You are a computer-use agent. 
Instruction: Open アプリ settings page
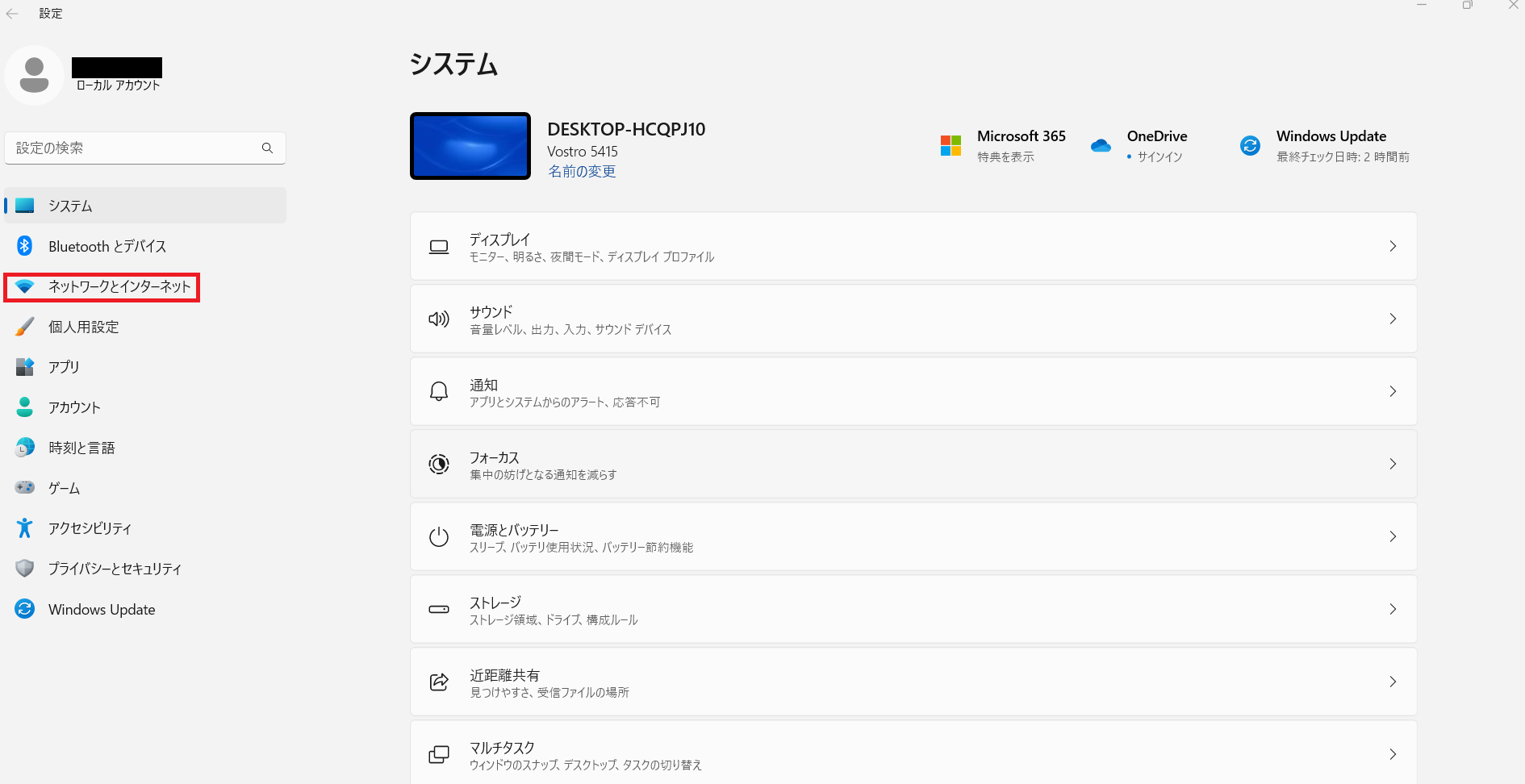point(145,367)
